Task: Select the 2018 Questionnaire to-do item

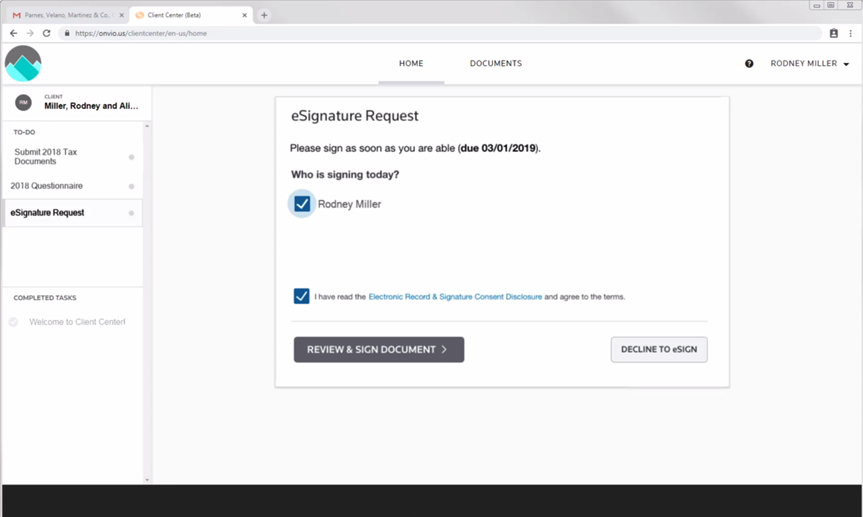Action: (47, 186)
